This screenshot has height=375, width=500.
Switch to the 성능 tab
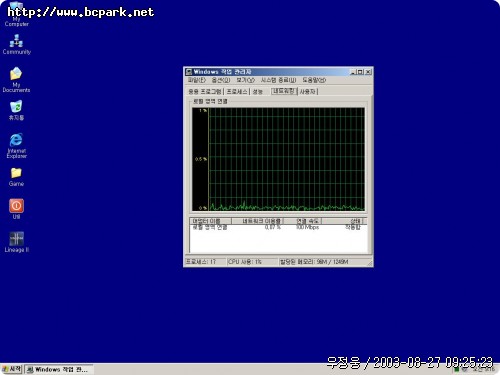click(257, 91)
